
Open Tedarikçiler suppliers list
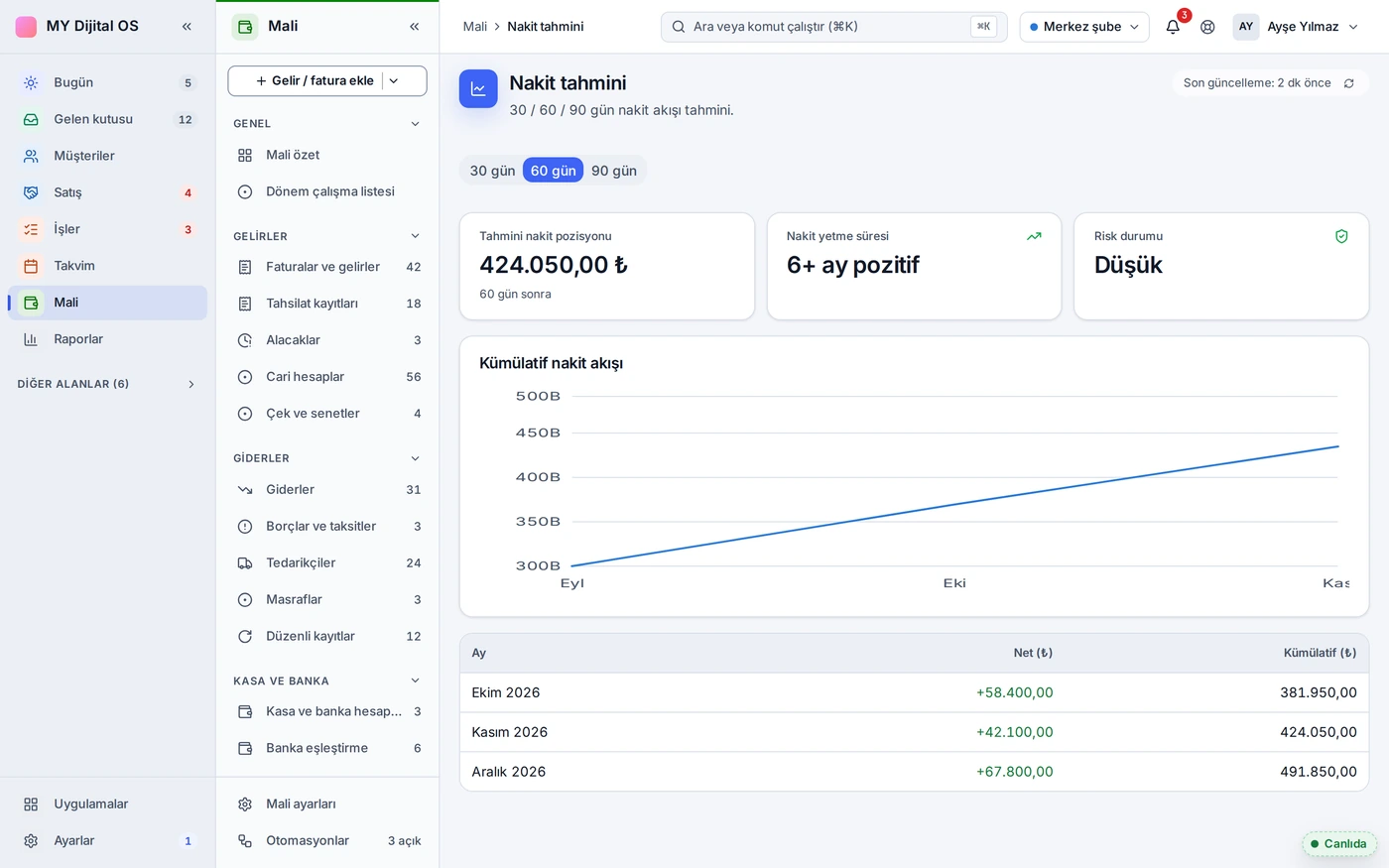[x=327, y=563]
